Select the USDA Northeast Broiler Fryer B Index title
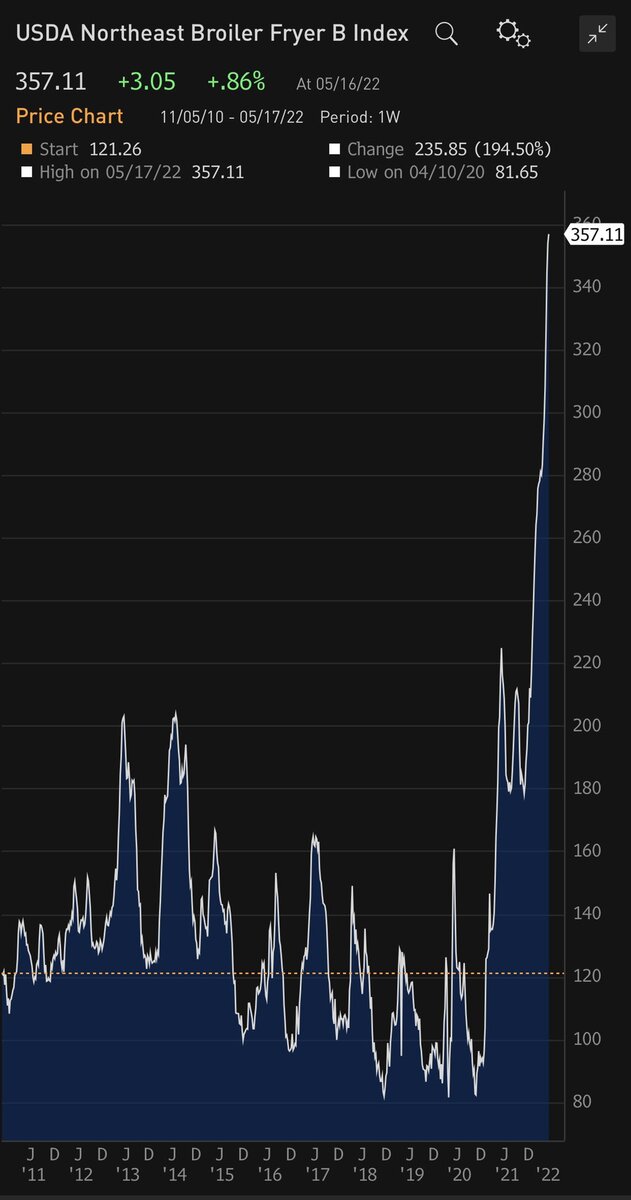Screen dimensions: 631x1200 tap(211, 33)
